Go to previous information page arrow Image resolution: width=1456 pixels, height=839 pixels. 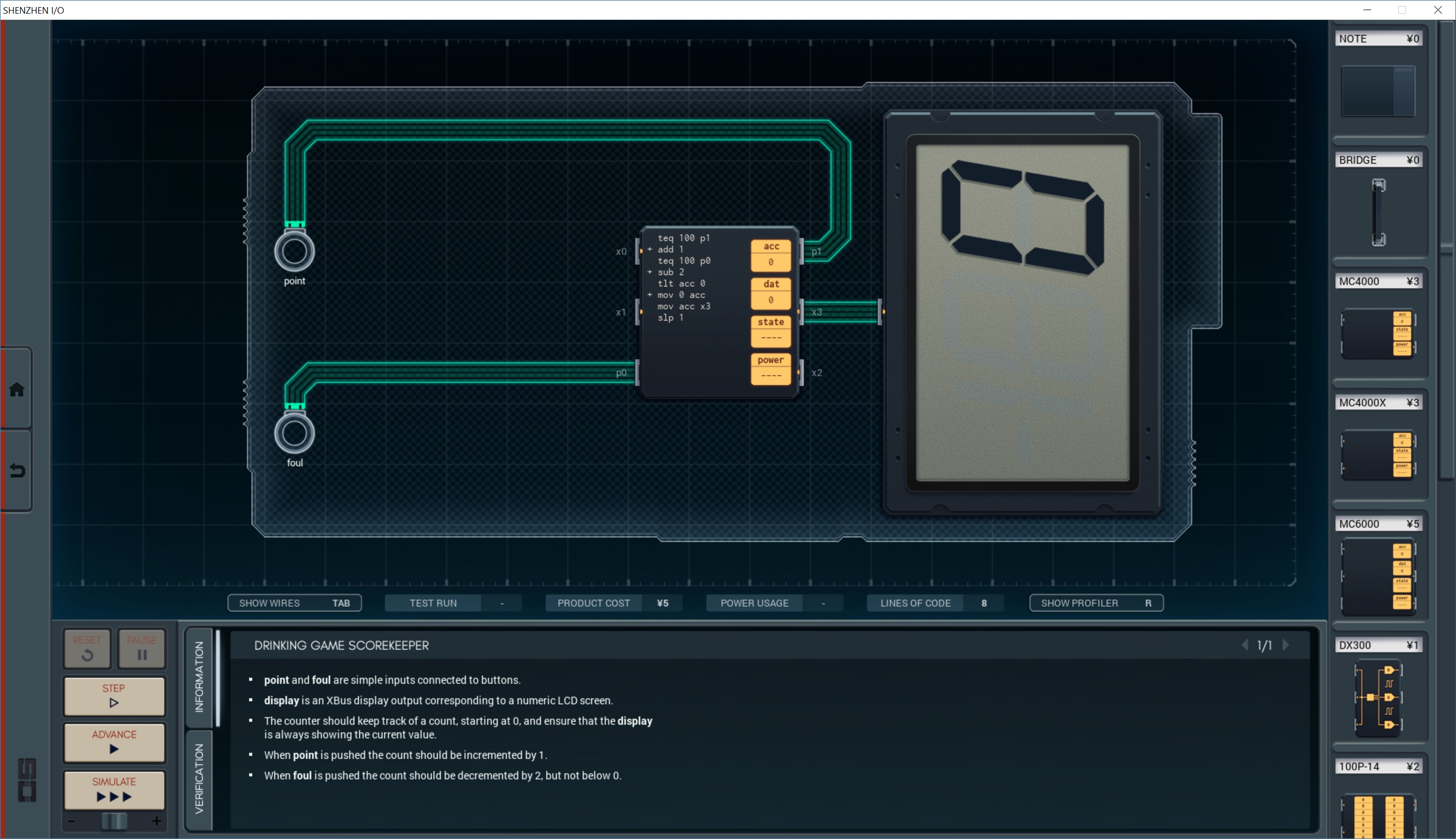point(1245,645)
